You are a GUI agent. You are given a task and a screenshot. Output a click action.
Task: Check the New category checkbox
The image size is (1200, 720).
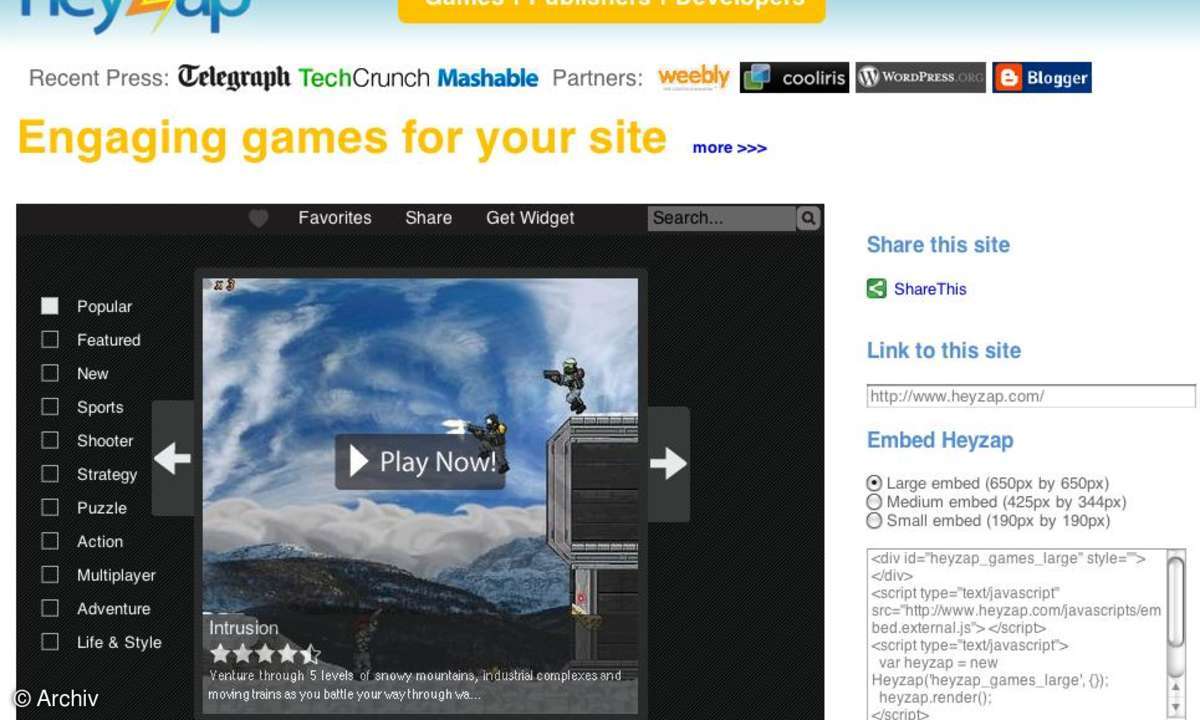(x=50, y=373)
